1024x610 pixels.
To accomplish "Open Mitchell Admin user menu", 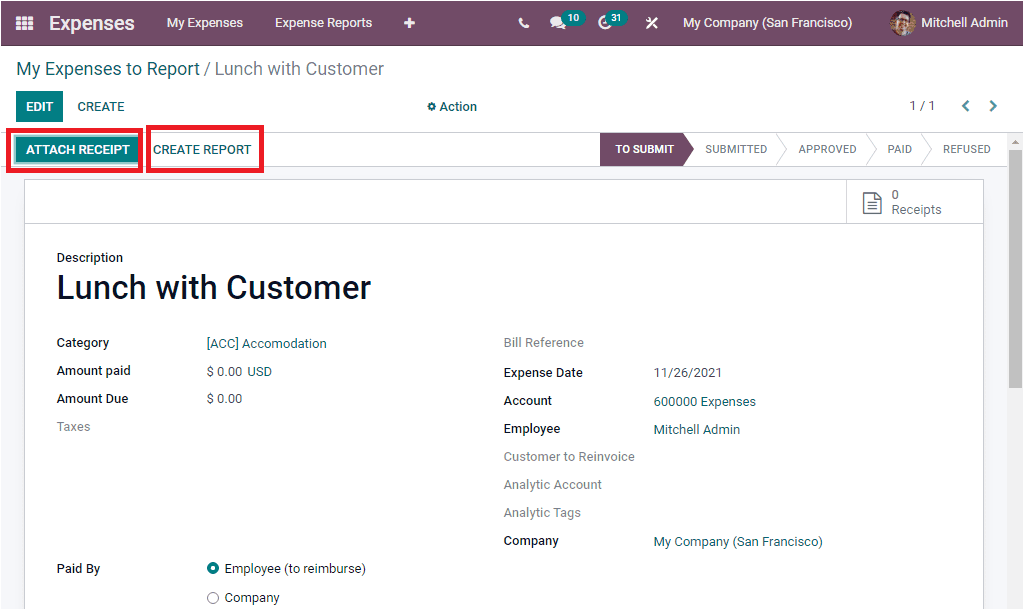I will (949, 23).
